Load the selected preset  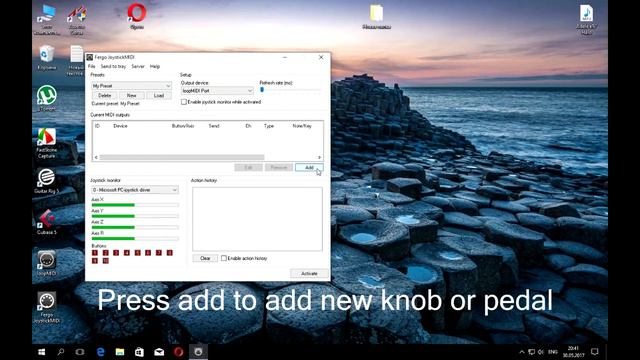[x=159, y=96]
